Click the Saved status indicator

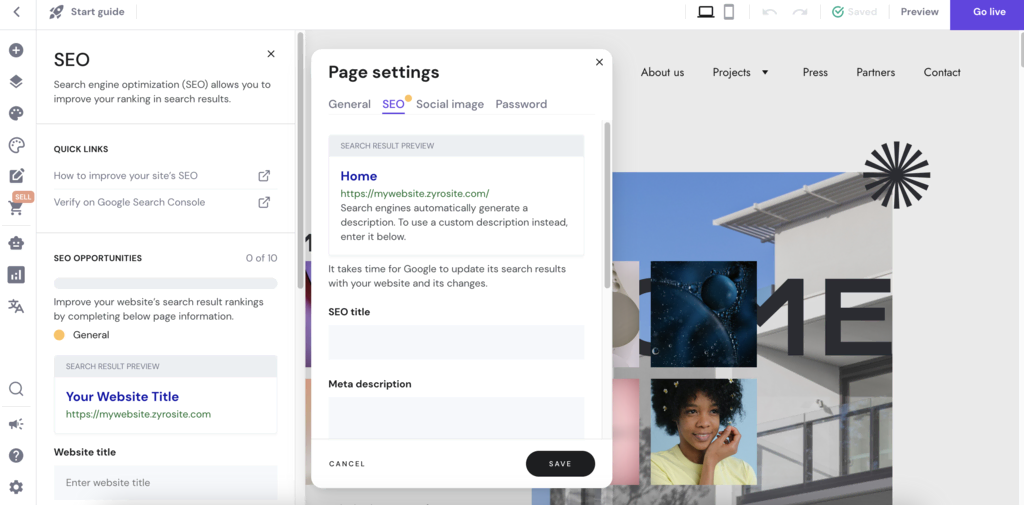(854, 12)
